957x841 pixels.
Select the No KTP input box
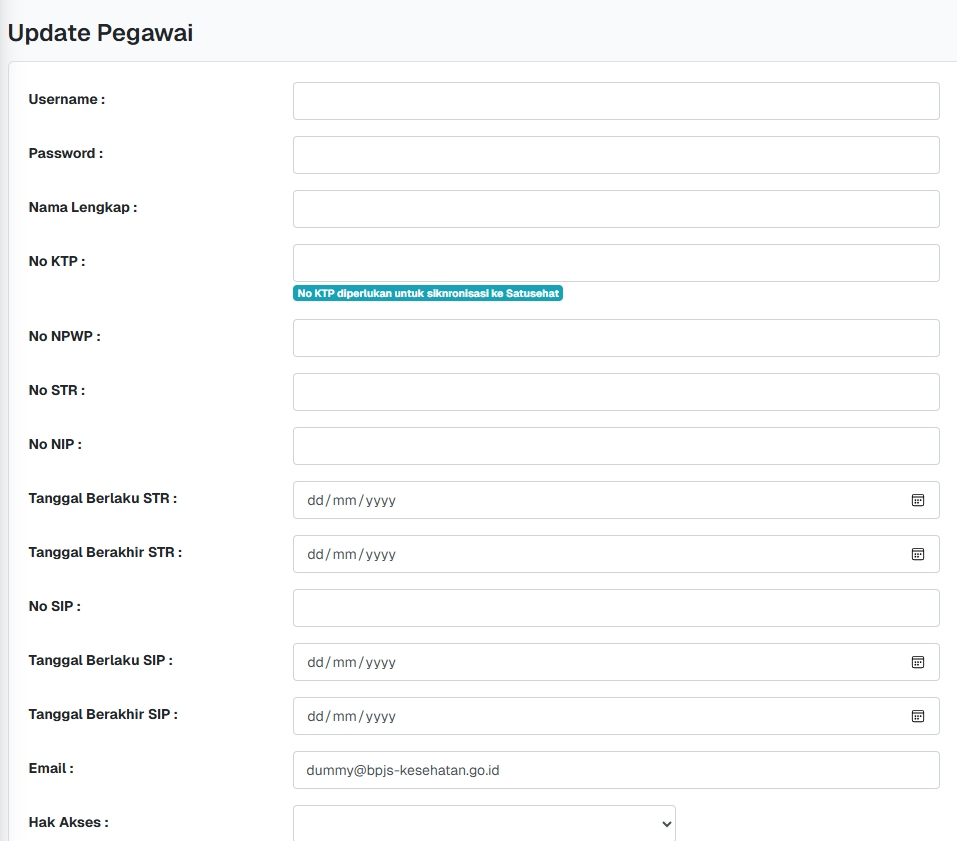[x=616, y=263]
